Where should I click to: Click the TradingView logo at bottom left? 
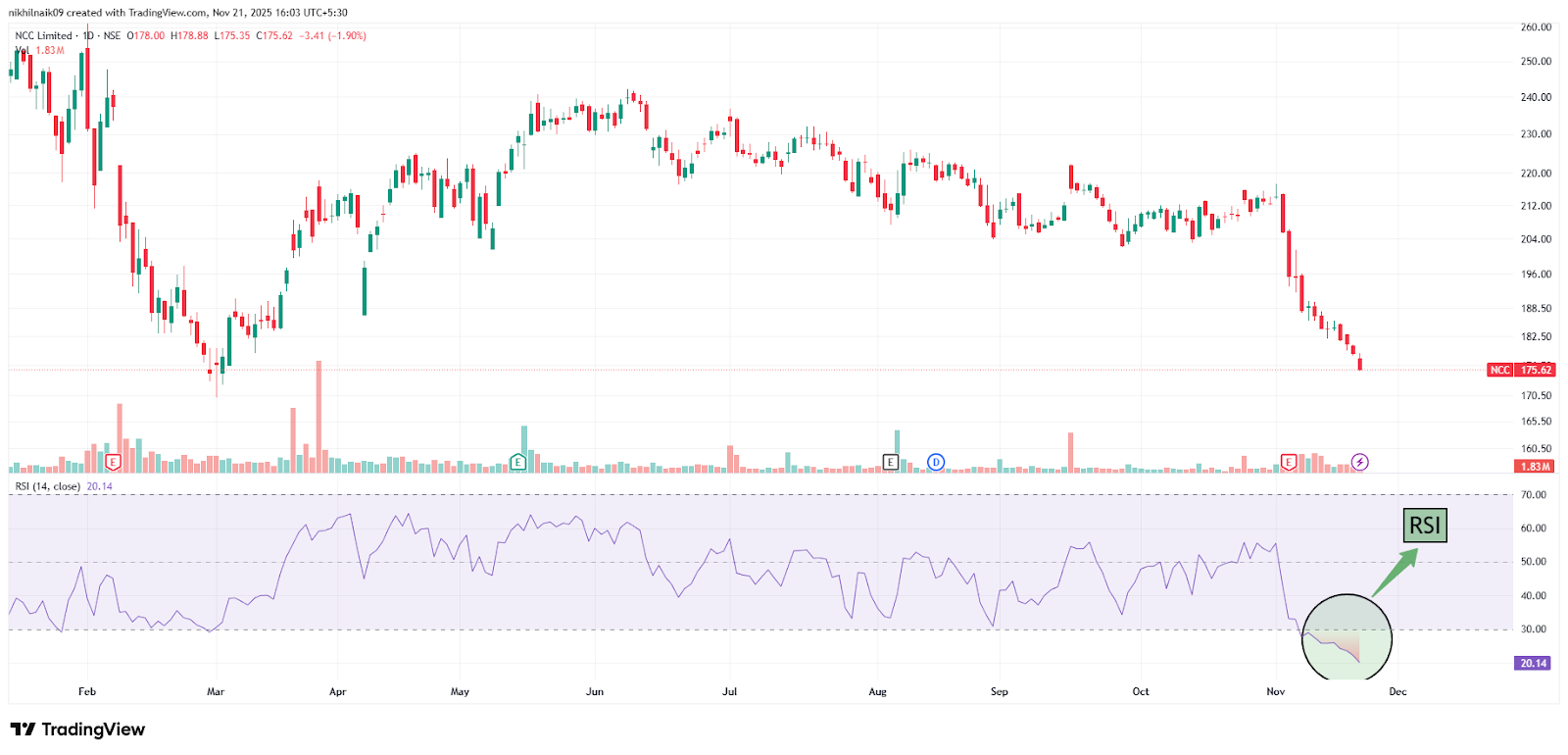(x=77, y=730)
